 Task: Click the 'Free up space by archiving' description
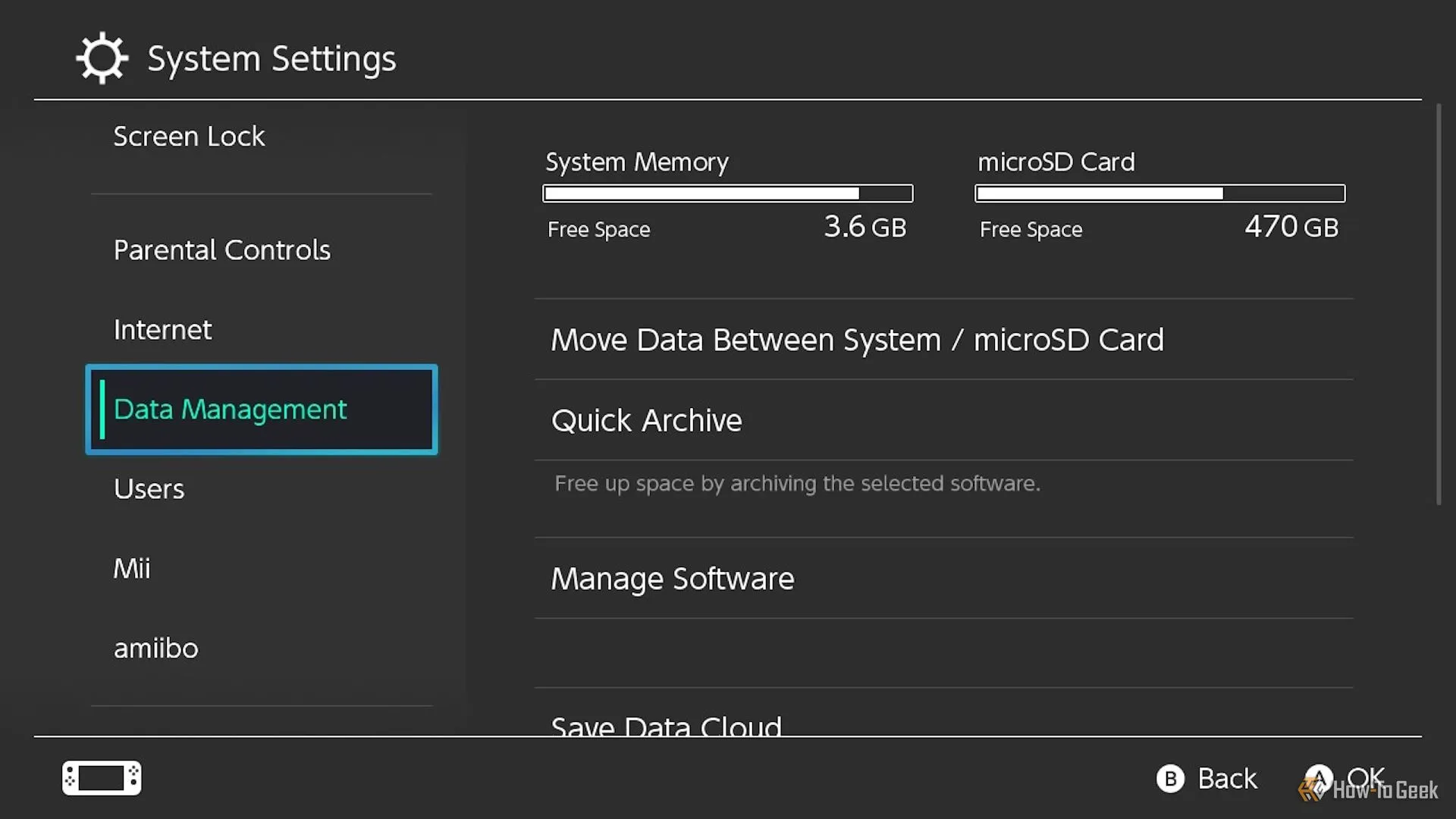798,484
